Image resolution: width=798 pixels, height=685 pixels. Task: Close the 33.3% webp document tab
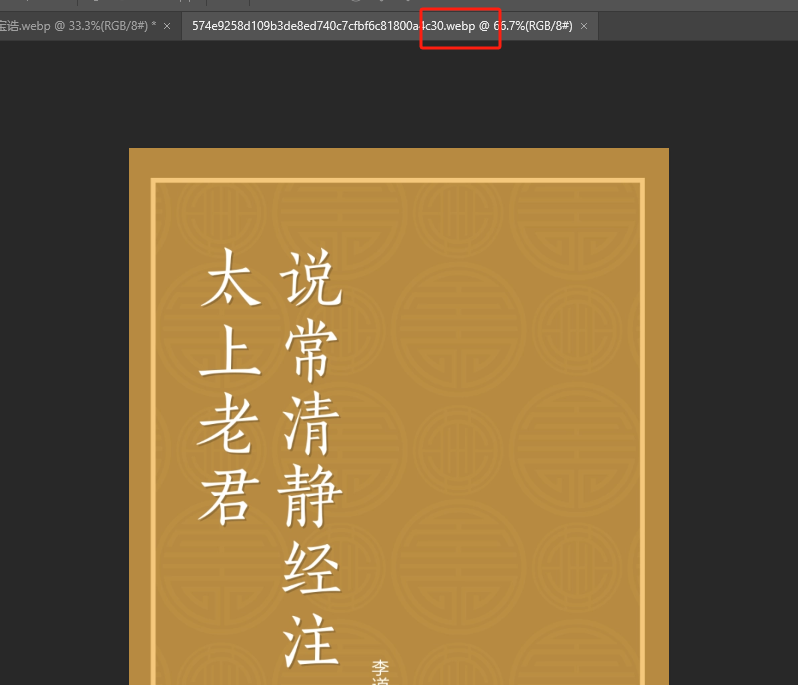(166, 25)
